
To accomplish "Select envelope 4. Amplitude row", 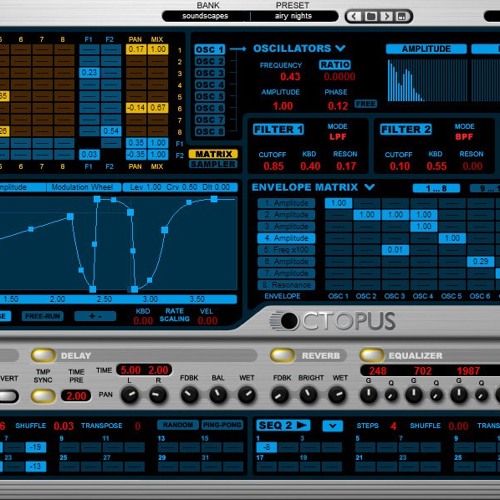I will click(287, 238).
